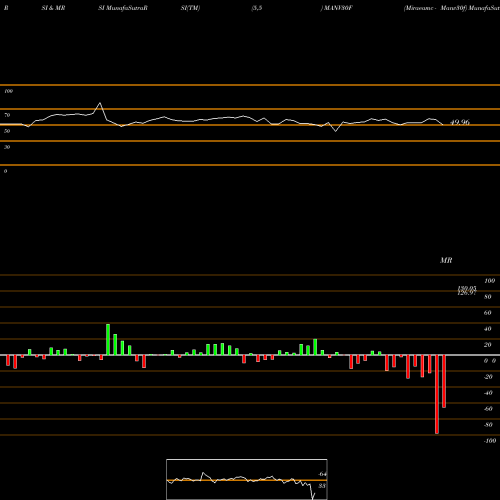
Task: Click the current RSI value 49.96
Action: tap(460, 122)
